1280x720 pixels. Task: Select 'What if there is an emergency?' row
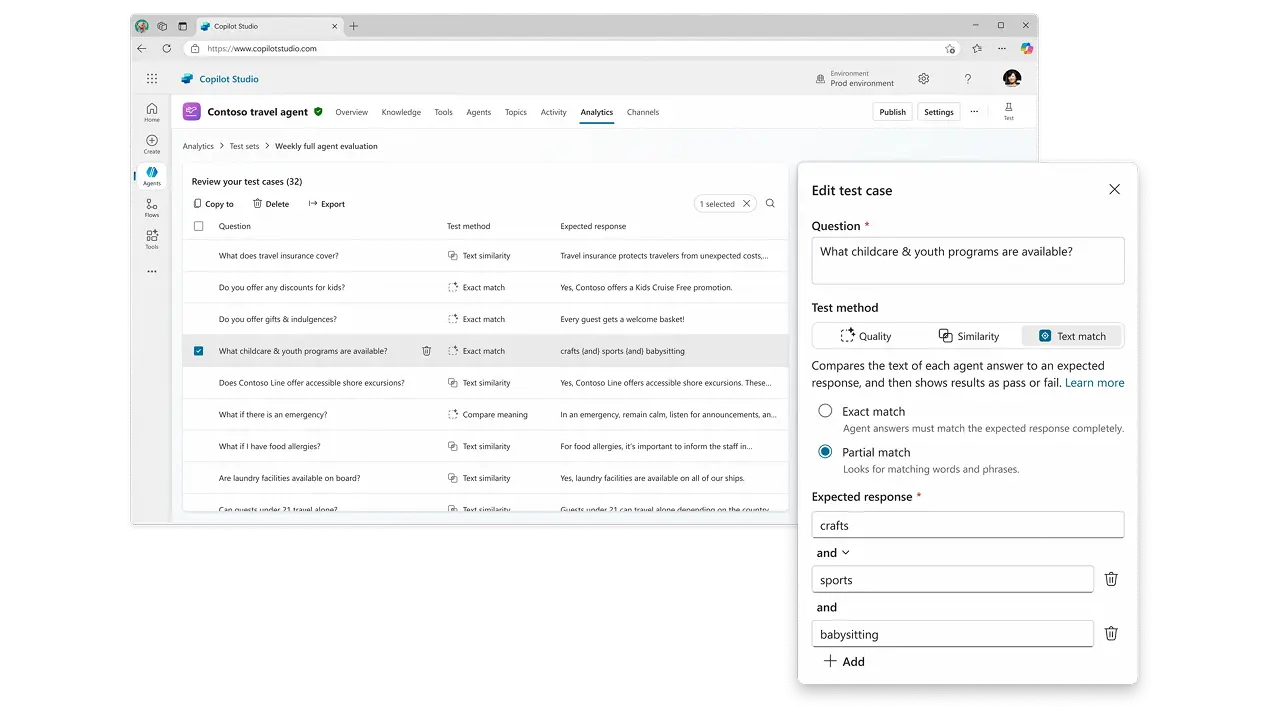(x=485, y=414)
